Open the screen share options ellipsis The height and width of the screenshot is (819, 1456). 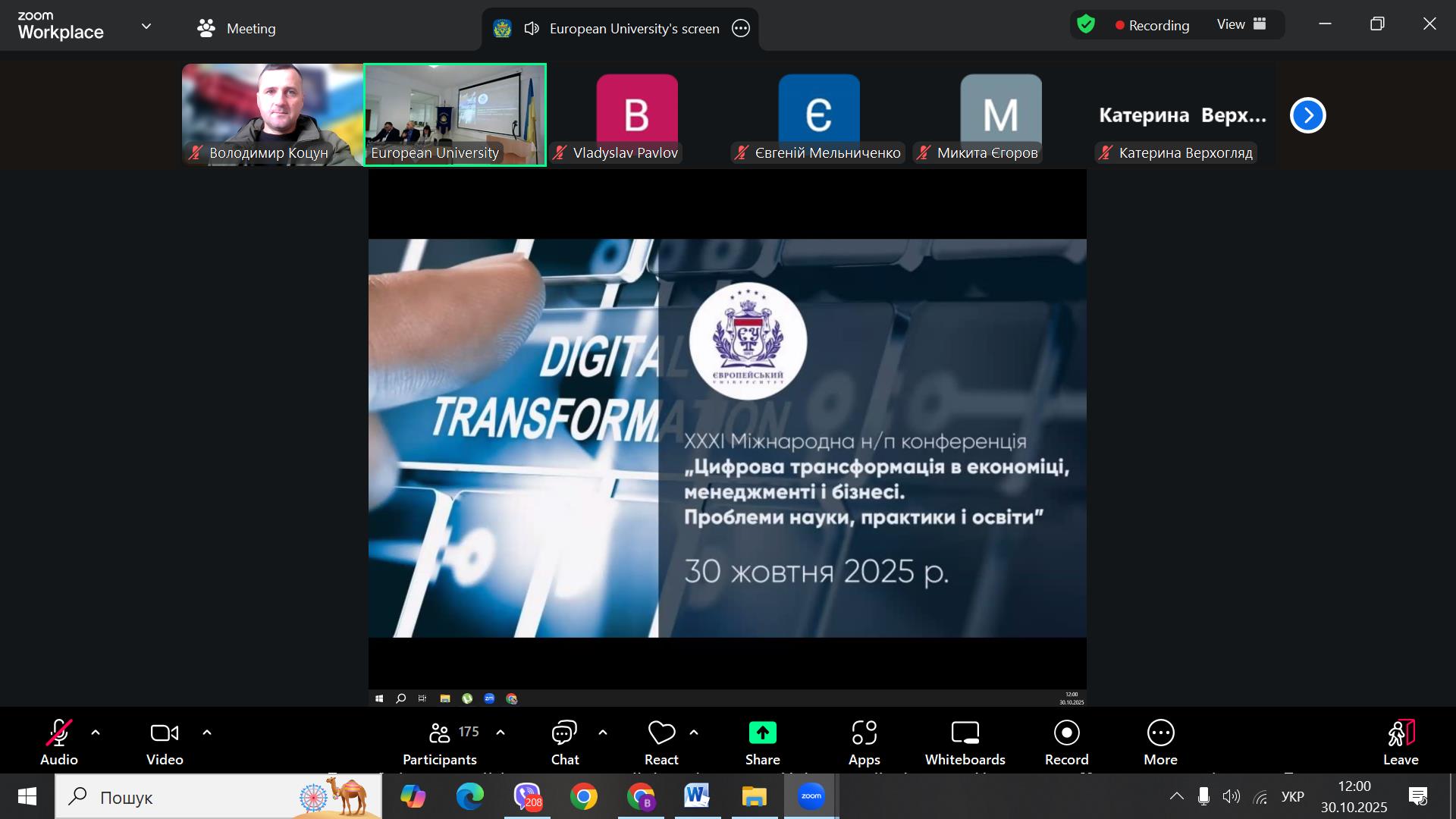741,29
